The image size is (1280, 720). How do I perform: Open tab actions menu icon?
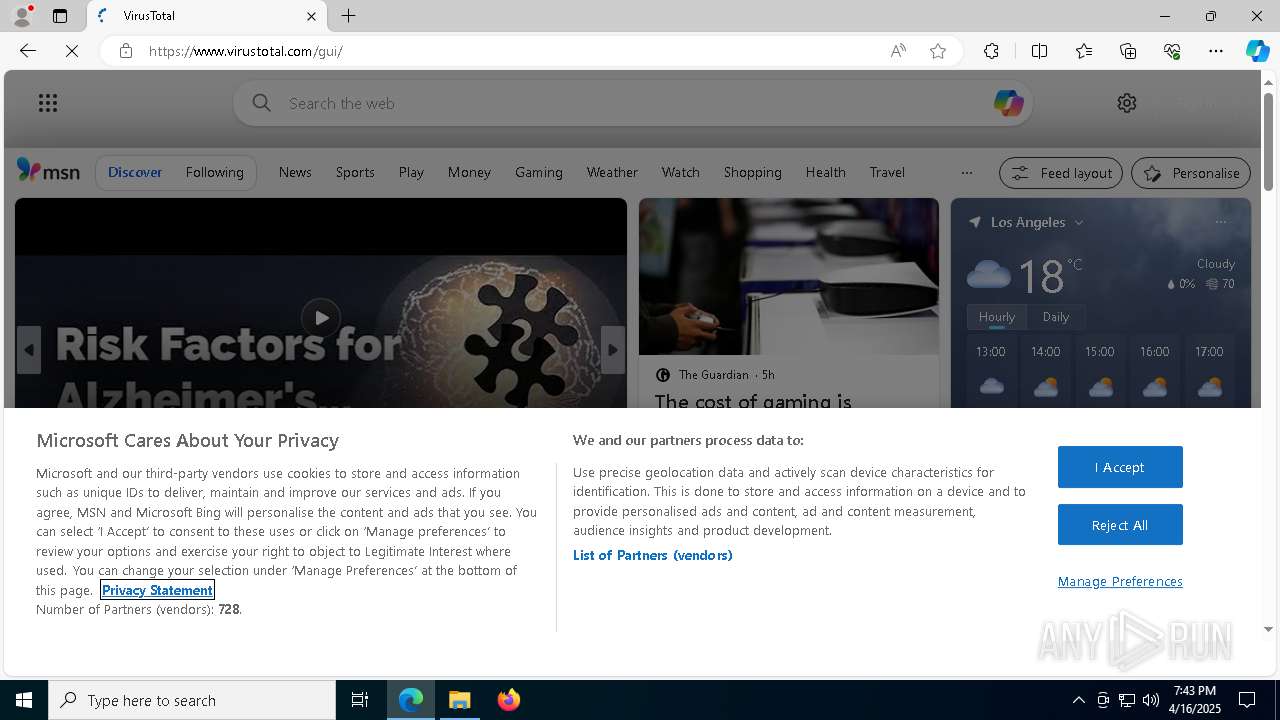coord(60,16)
